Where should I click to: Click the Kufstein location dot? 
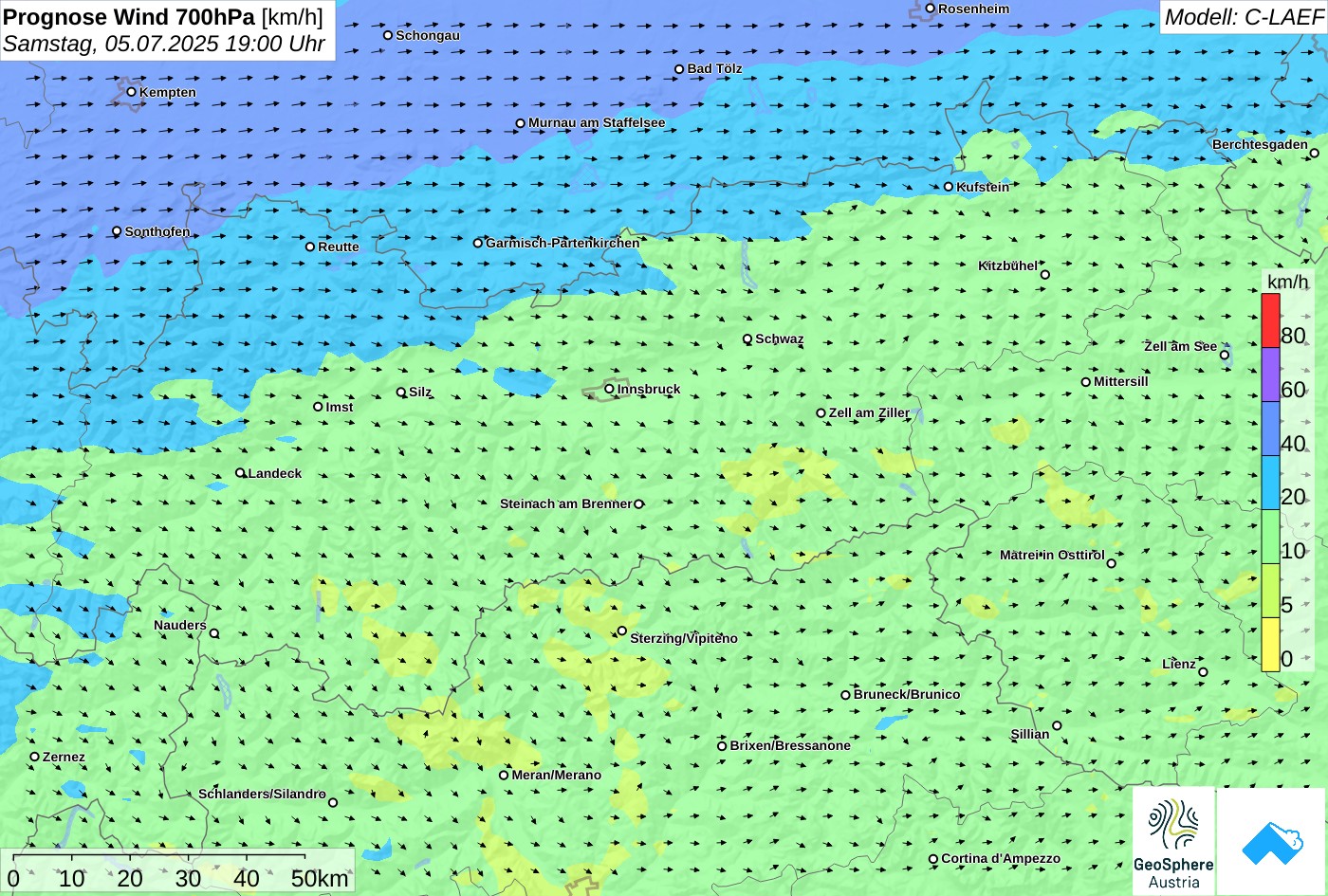(949, 187)
